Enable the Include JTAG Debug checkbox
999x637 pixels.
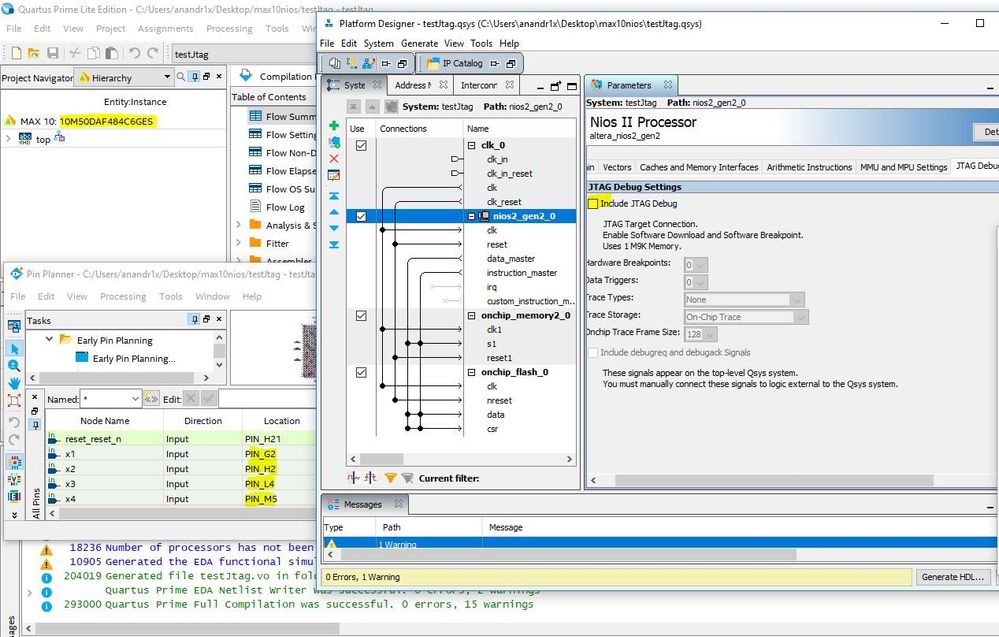click(x=593, y=203)
